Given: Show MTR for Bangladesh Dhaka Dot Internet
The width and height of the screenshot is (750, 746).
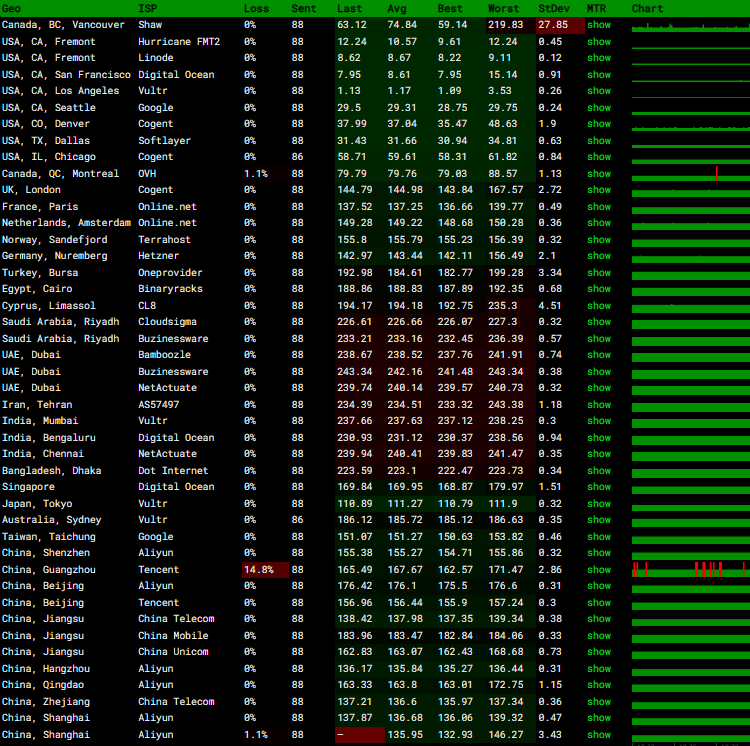Looking at the screenshot, I should tap(599, 471).
